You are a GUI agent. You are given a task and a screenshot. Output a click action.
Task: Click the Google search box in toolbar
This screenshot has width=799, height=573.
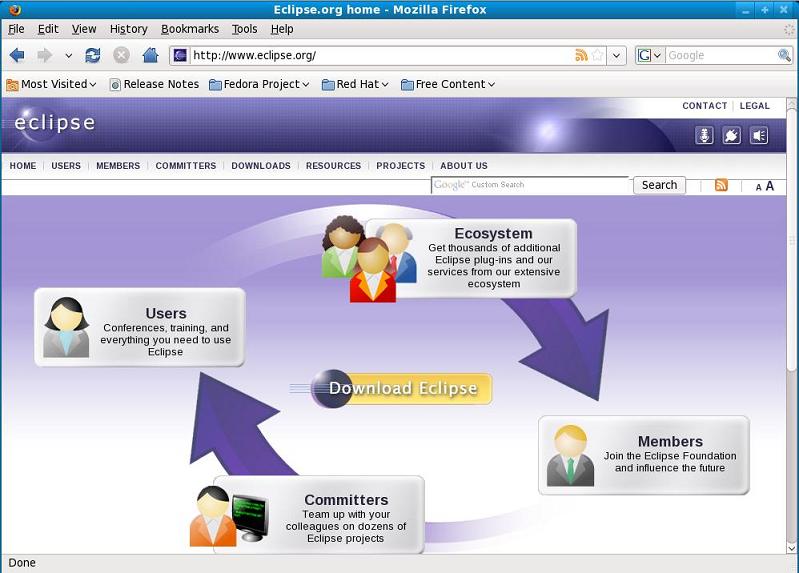point(721,55)
